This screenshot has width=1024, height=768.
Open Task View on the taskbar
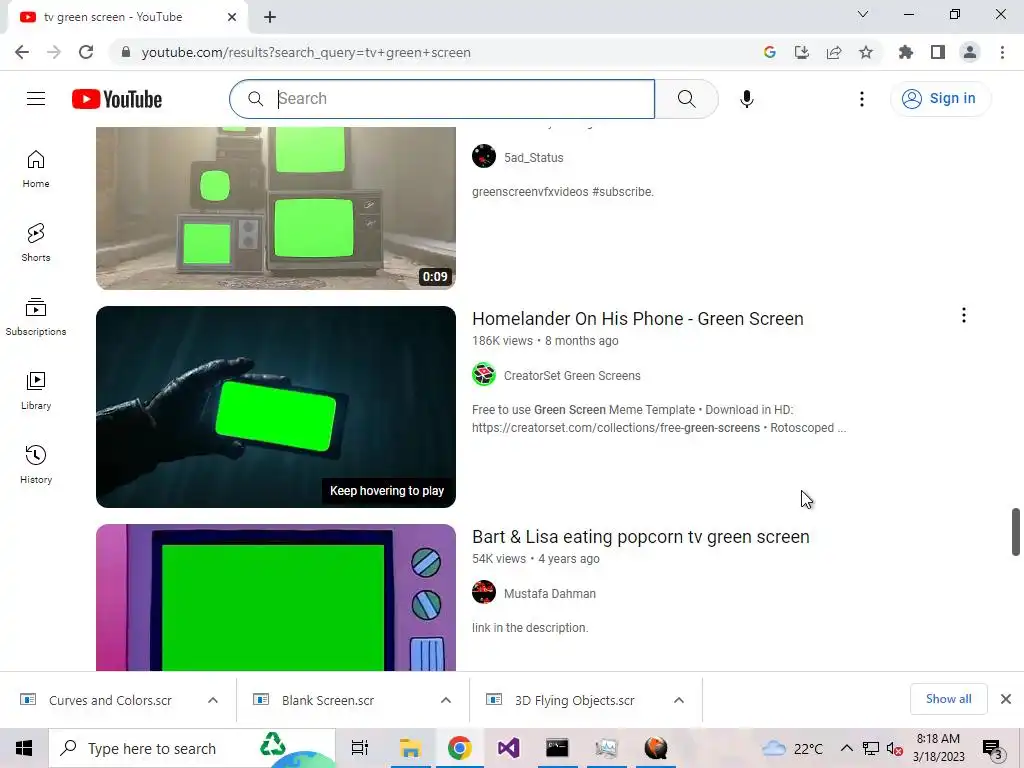[360, 748]
